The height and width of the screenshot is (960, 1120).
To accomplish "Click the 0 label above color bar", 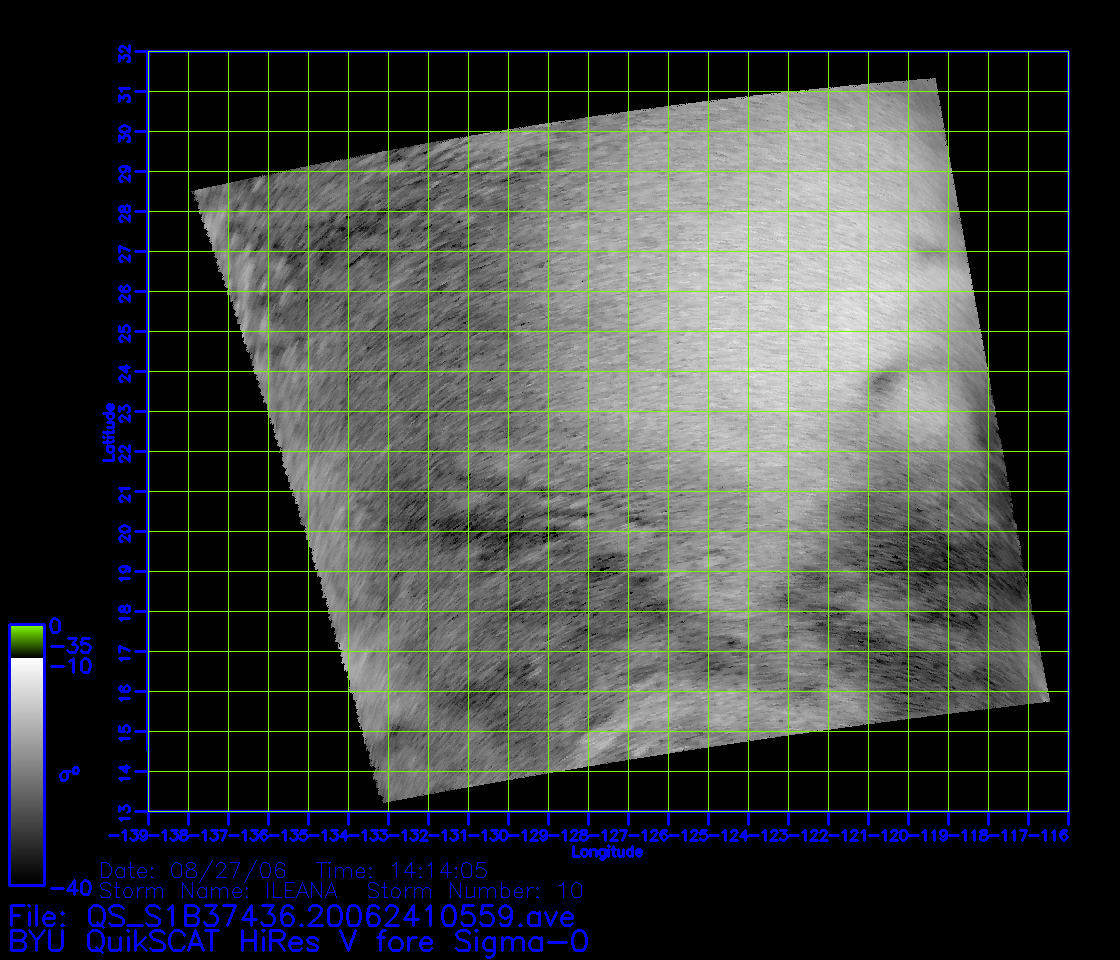I will pos(56,624).
